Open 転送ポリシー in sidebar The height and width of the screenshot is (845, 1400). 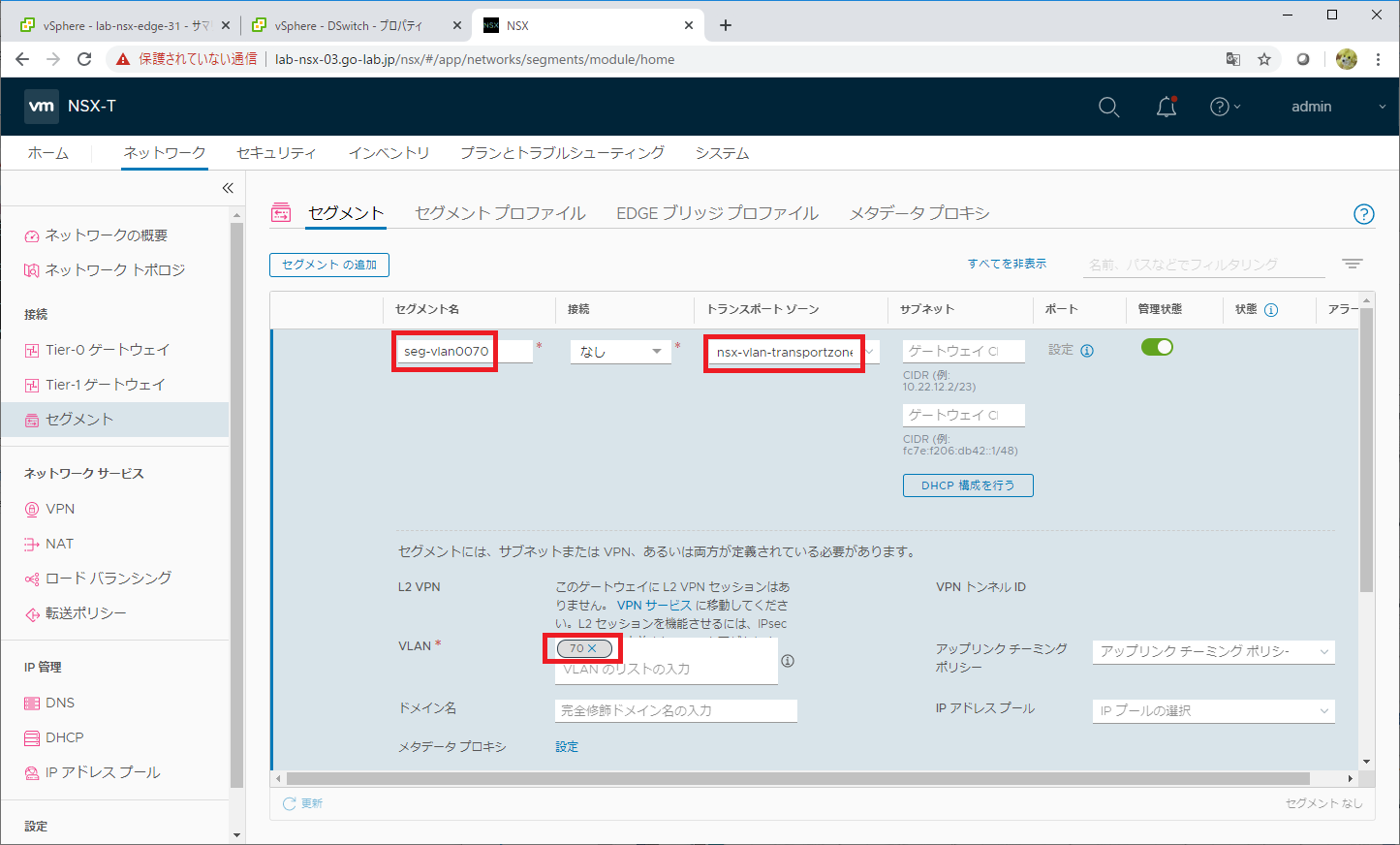point(86,613)
